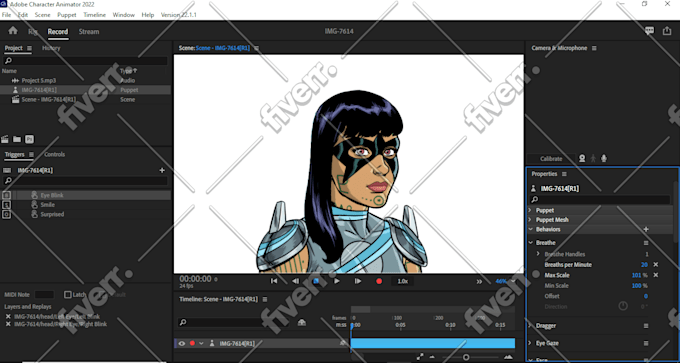This screenshot has height=363, width=680.
Task: Toggle the body tracker icon
Action: 593,159
